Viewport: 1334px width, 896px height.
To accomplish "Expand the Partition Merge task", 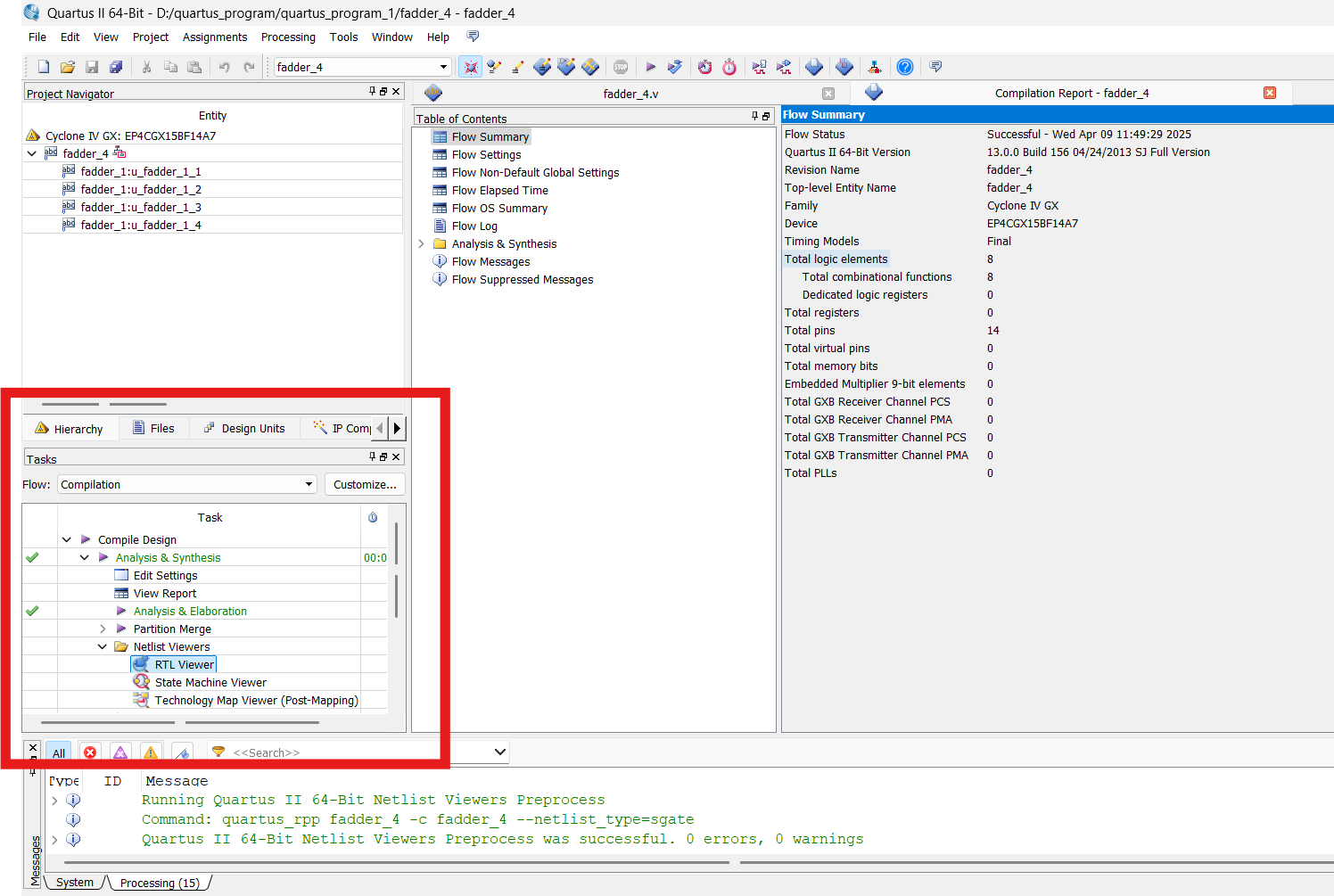I will click(x=103, y=629).
